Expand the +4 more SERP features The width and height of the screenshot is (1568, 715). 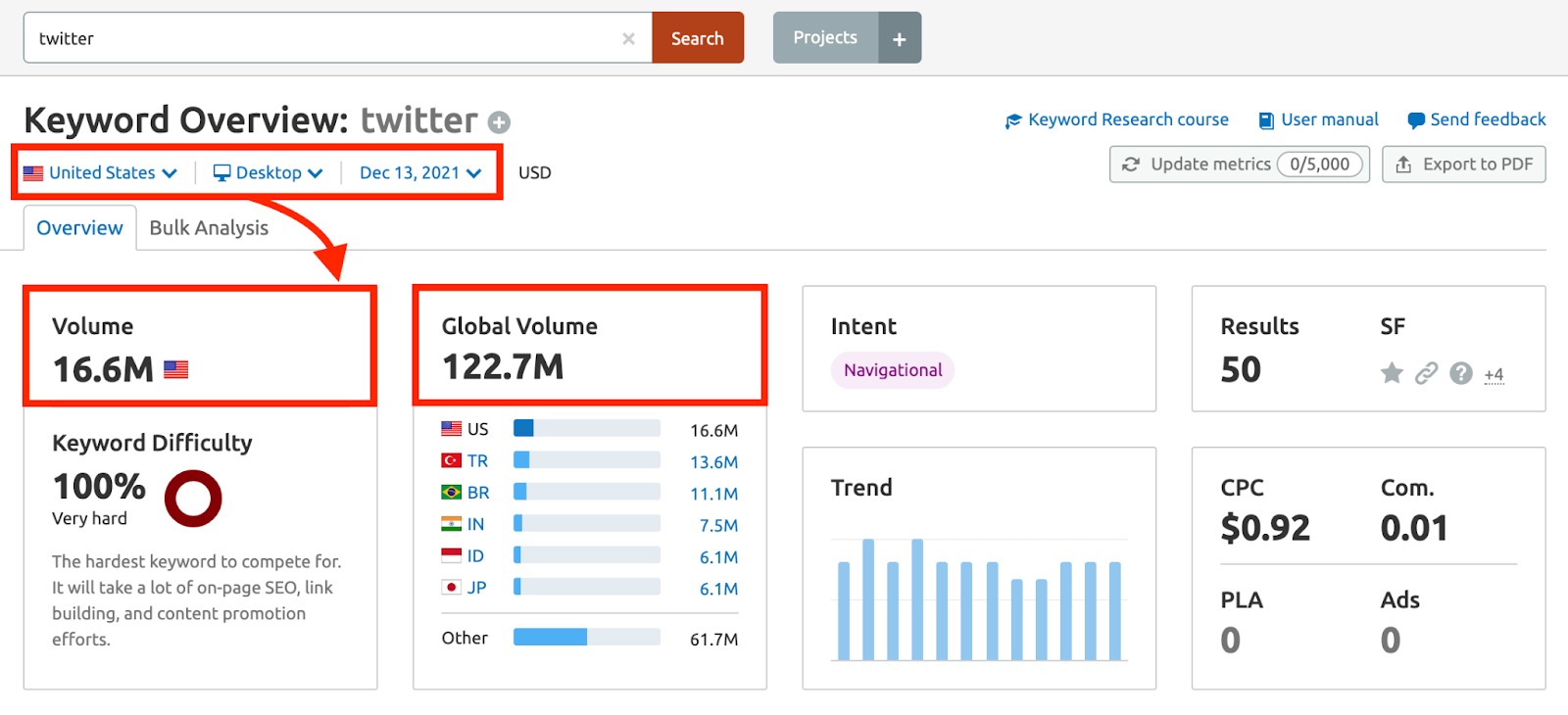point(1494,374)
